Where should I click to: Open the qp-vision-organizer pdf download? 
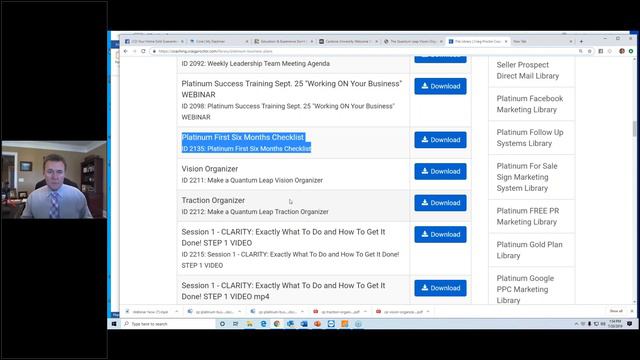[x=399, y=312]
